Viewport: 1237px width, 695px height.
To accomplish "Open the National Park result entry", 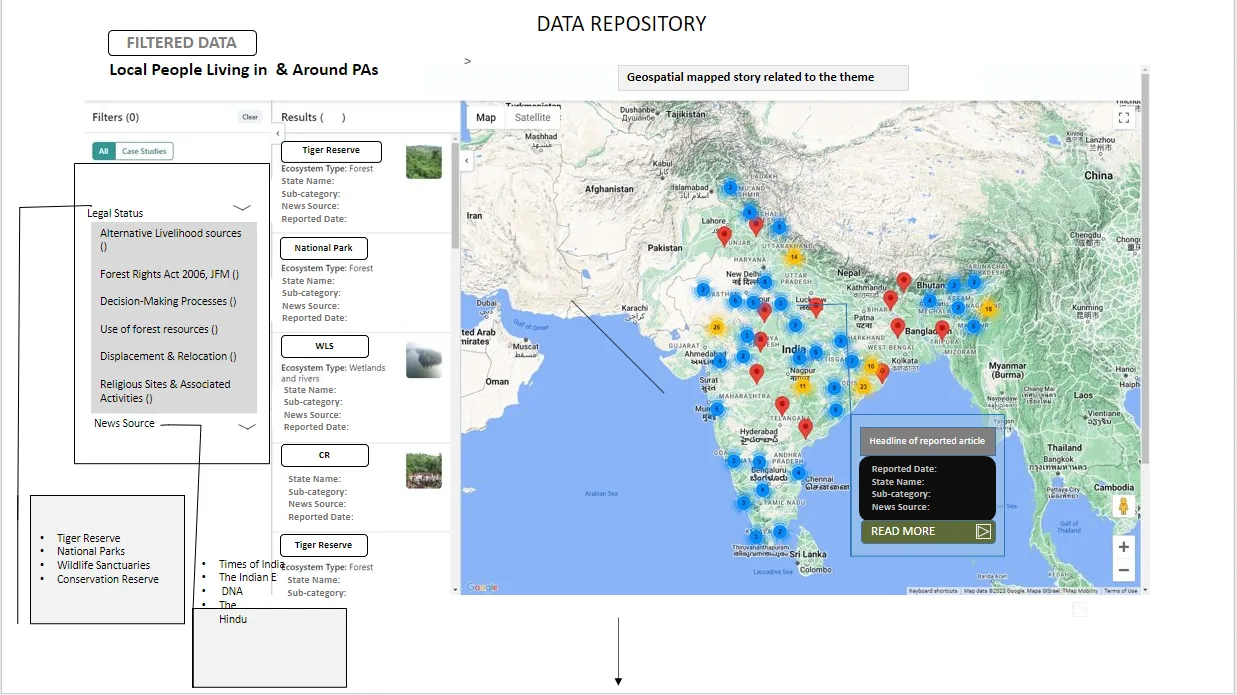I will pyautogui.click(x=323, y=248).
